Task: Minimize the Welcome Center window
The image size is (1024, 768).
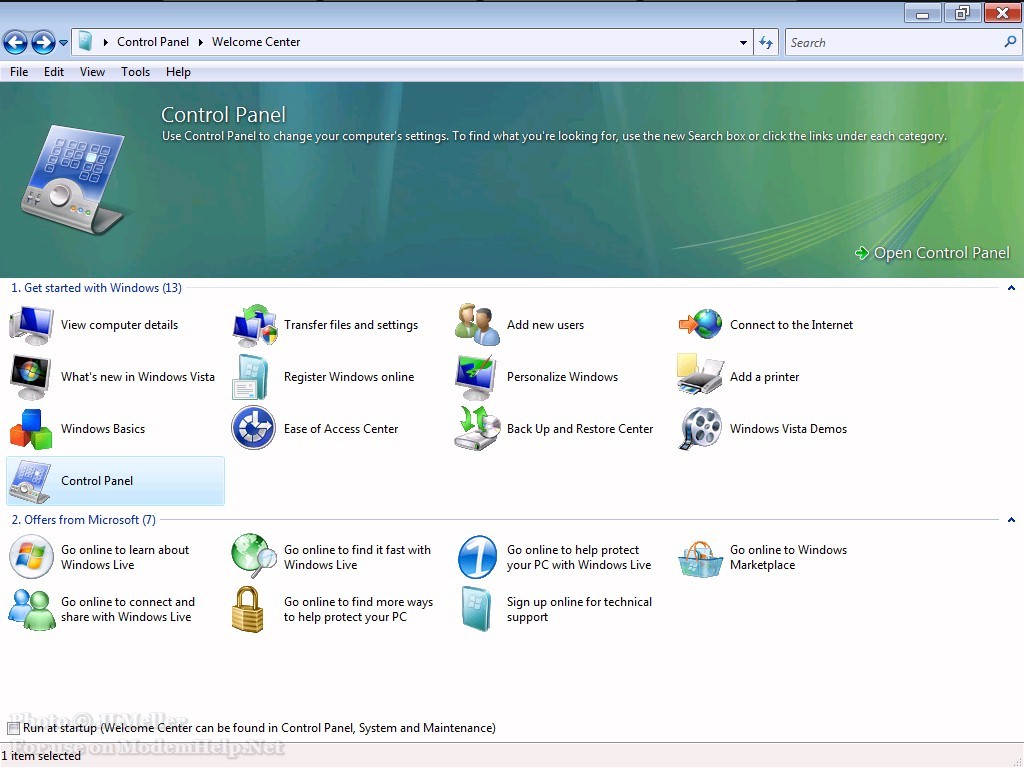Action: pos(922,13)
